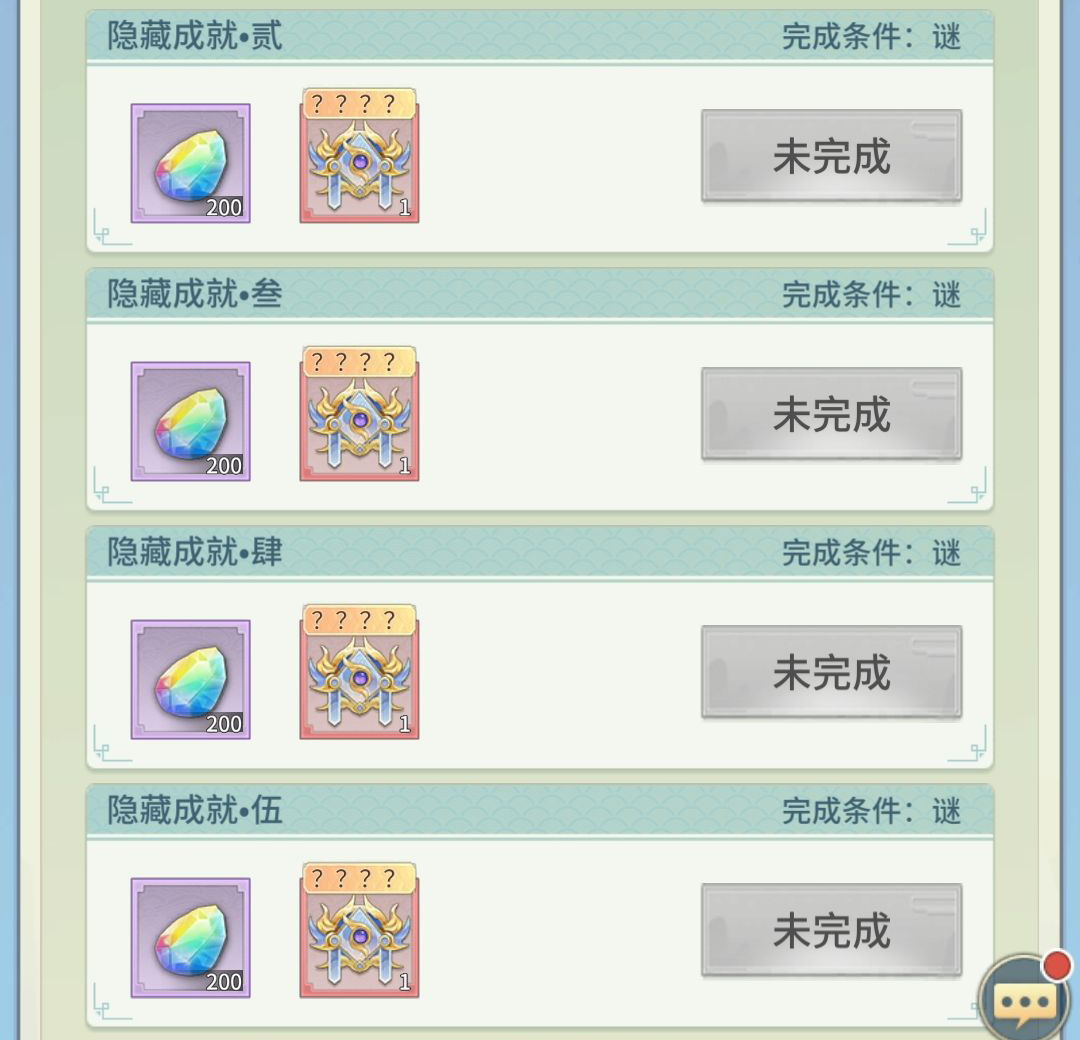The height and width of the screenshot is (1040, 1080).
Task: Tap rainbow gem reward in 隐藏成就•叁
Action: 190,422
